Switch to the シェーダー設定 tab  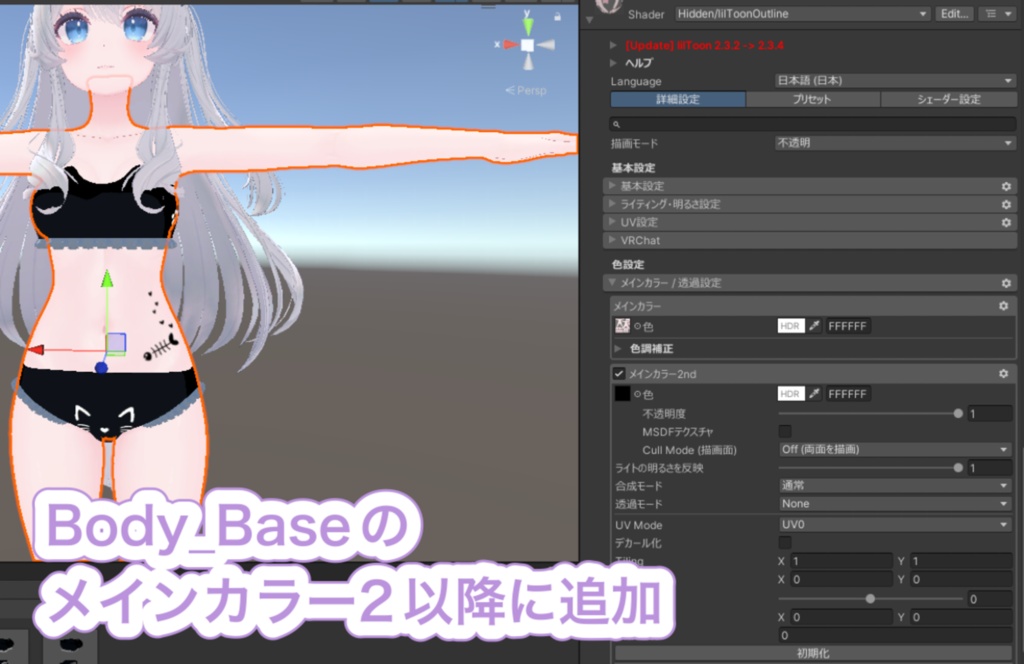click(x=948, y=99)
